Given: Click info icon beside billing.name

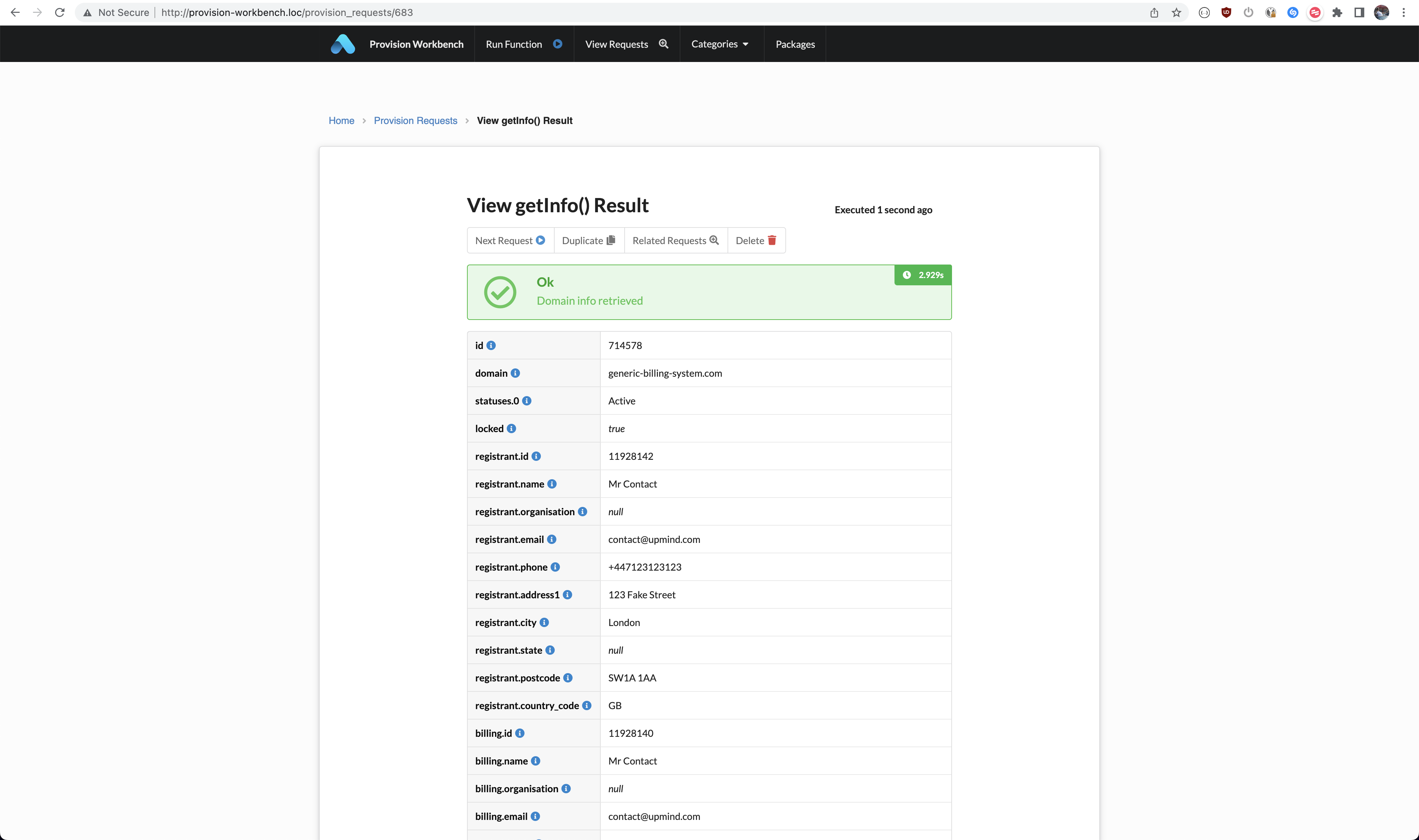Looking at the screenshot, I should [x=536, y=761].
